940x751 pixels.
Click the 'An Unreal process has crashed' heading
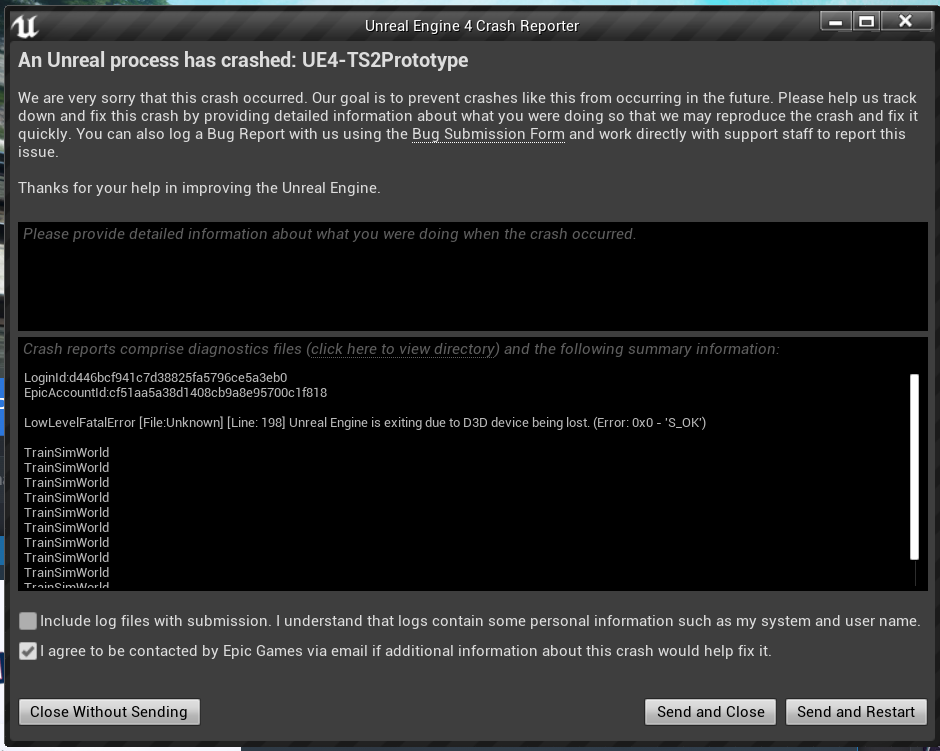click(x=243, y=60)
